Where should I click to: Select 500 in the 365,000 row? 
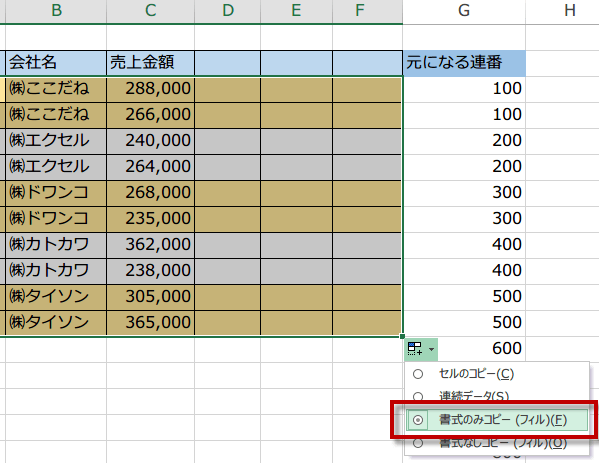click(x=464, y=323)
